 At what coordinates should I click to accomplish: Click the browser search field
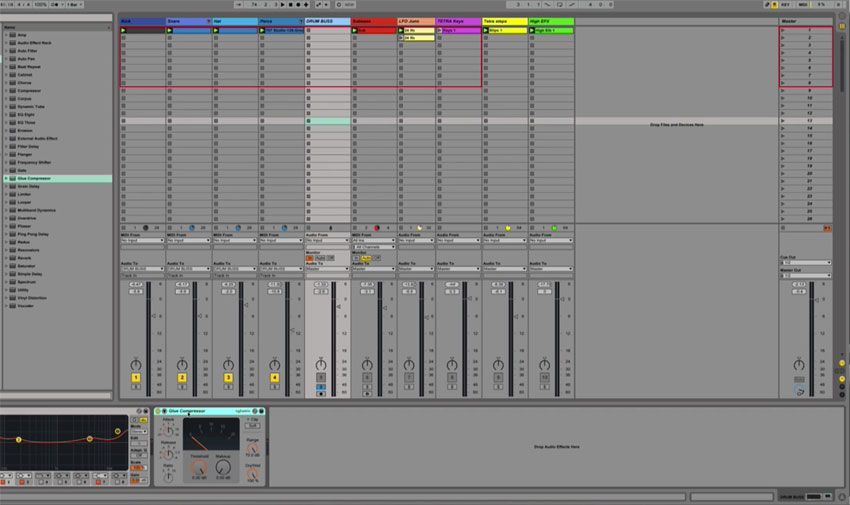pos(56,17)
